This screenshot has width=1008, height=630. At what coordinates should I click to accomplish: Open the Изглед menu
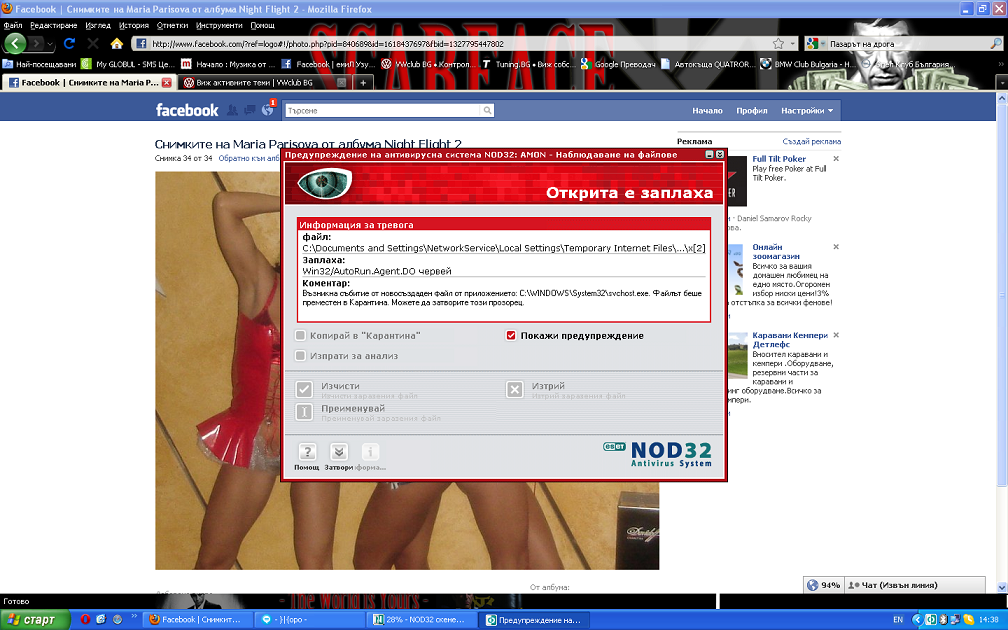(x=98, y=26)
